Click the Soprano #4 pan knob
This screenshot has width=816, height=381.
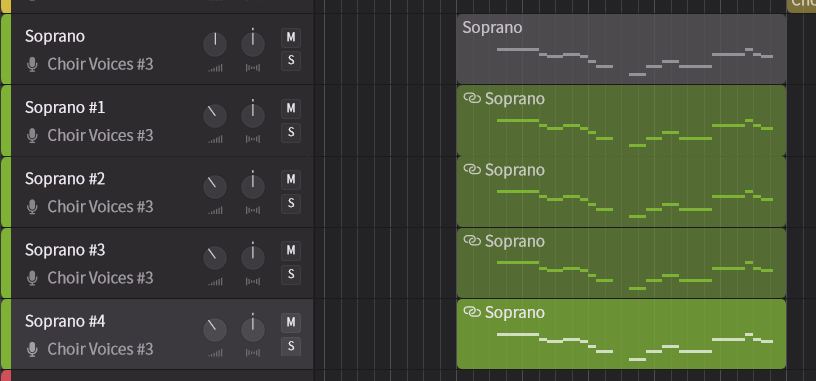(253, 330)
